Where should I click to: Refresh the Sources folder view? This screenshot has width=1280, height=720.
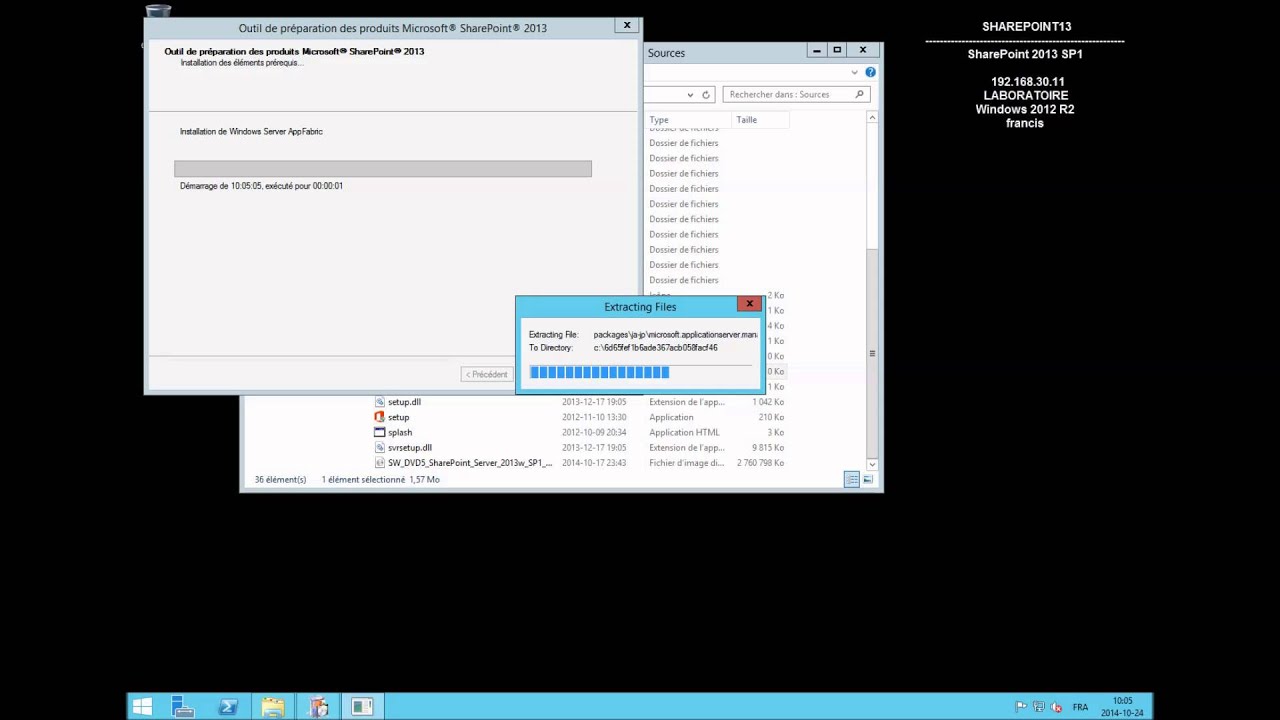pyautogui.click(x=705, y=94)
